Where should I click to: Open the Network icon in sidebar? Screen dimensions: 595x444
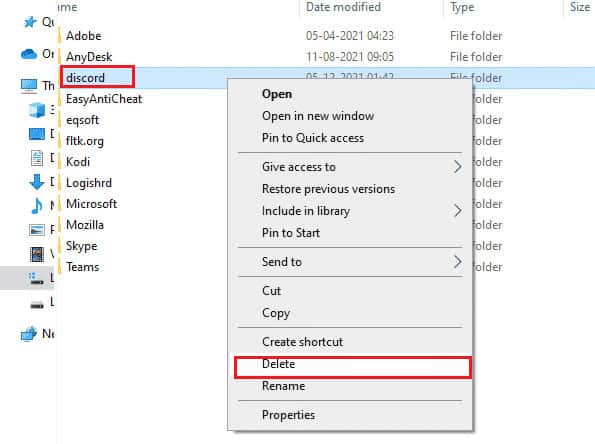(29, 334)
